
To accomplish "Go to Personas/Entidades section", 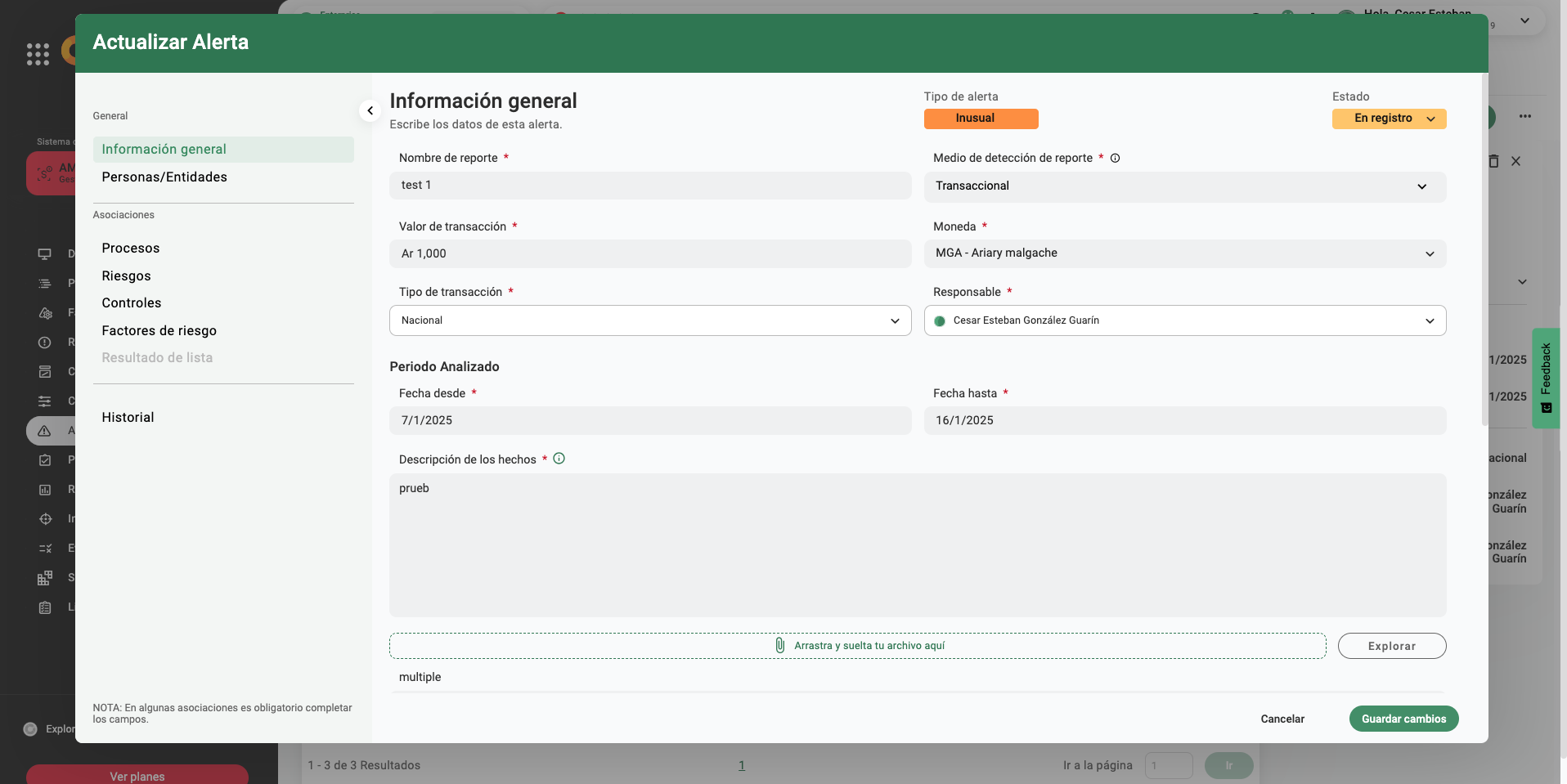I will [x=164, y=177].
